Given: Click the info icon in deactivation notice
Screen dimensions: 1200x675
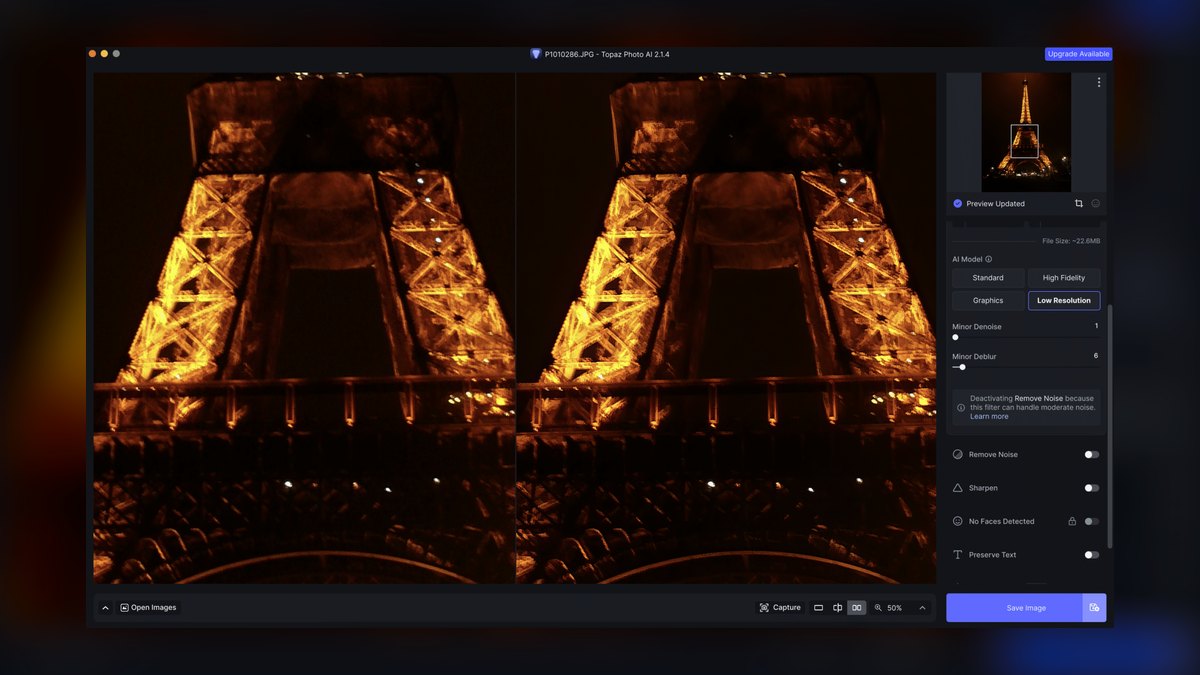Looking at the screenshot, I should click(962, 407).
